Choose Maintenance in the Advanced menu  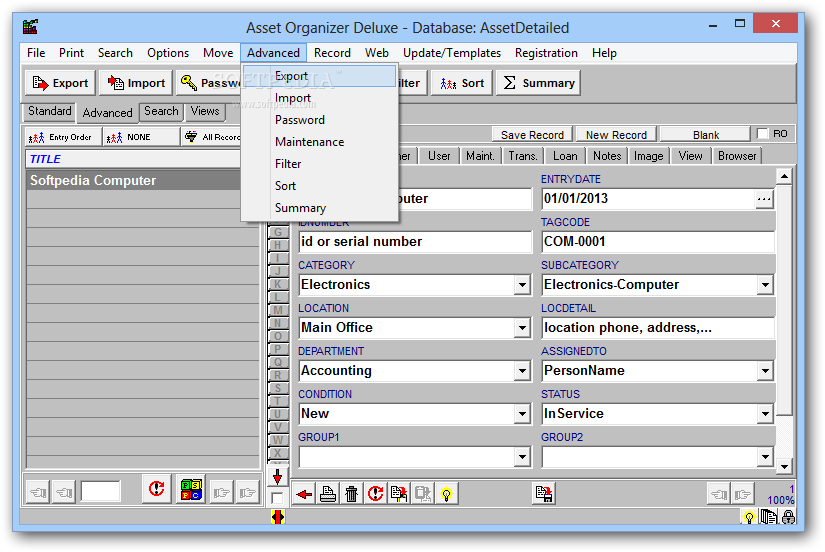(x=319, y=142)
